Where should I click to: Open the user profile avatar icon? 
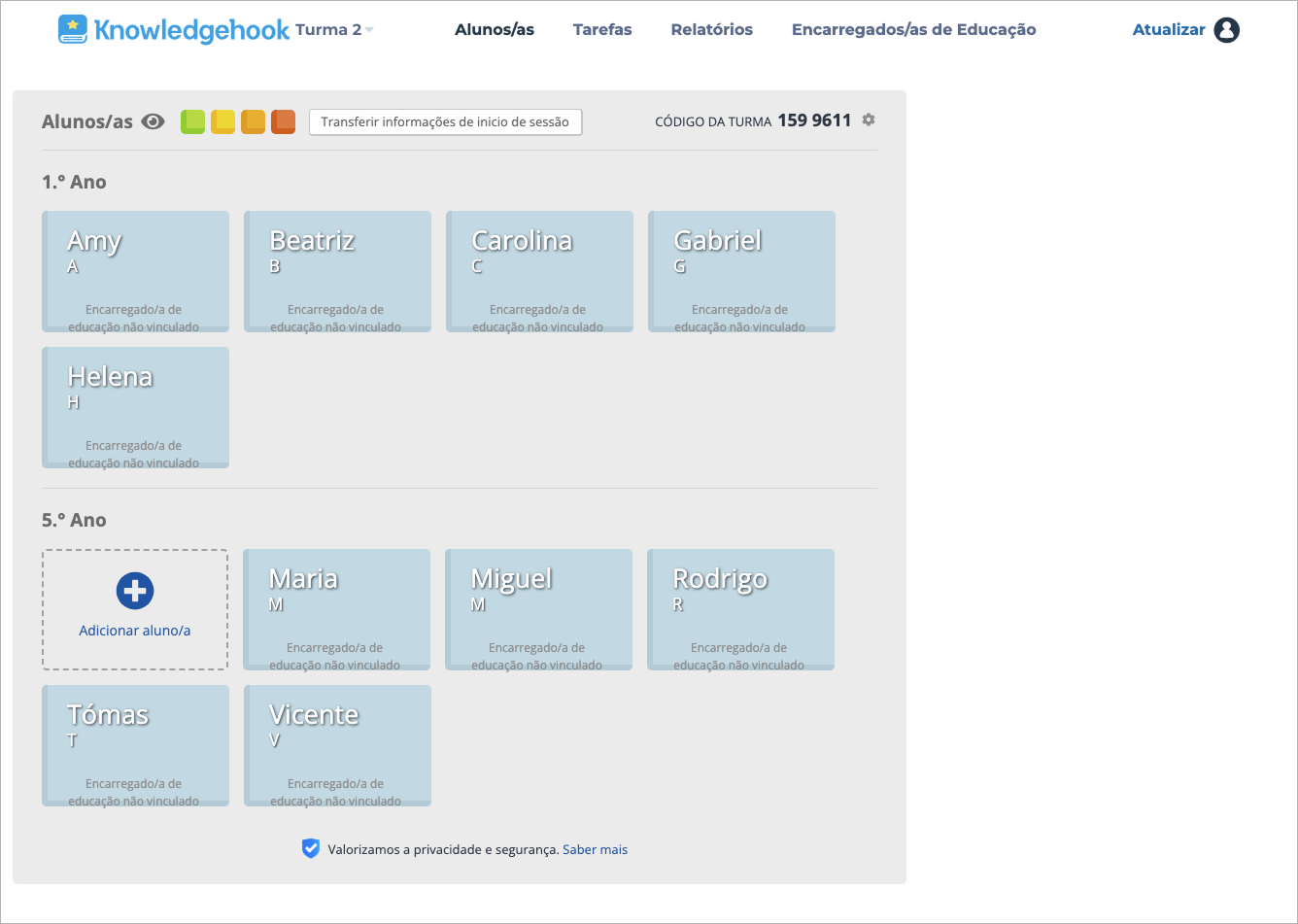coord(1227,30)
